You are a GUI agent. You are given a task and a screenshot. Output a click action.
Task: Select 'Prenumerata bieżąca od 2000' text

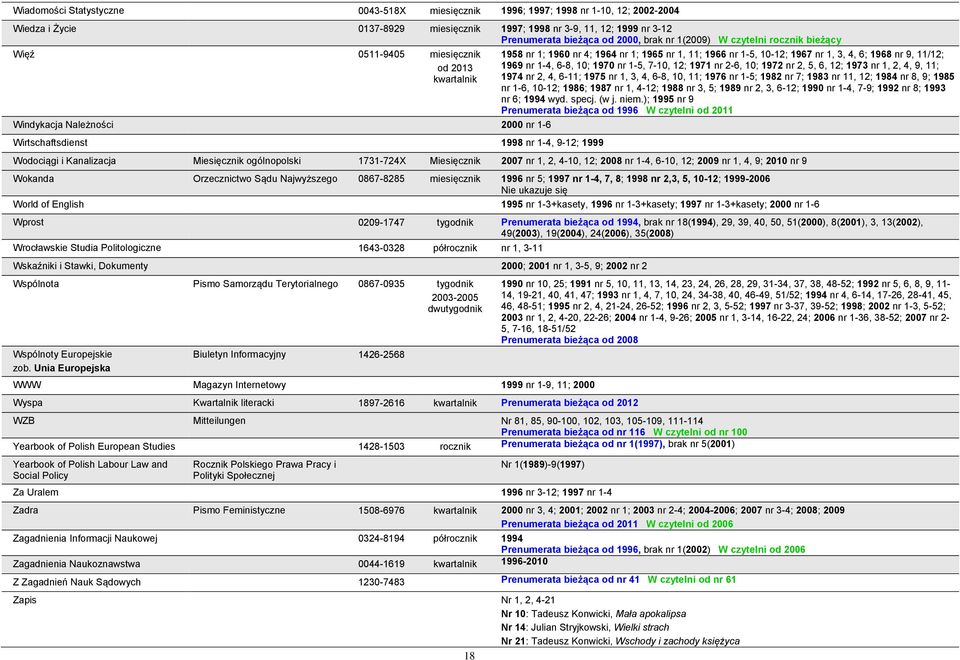(569, 40)
